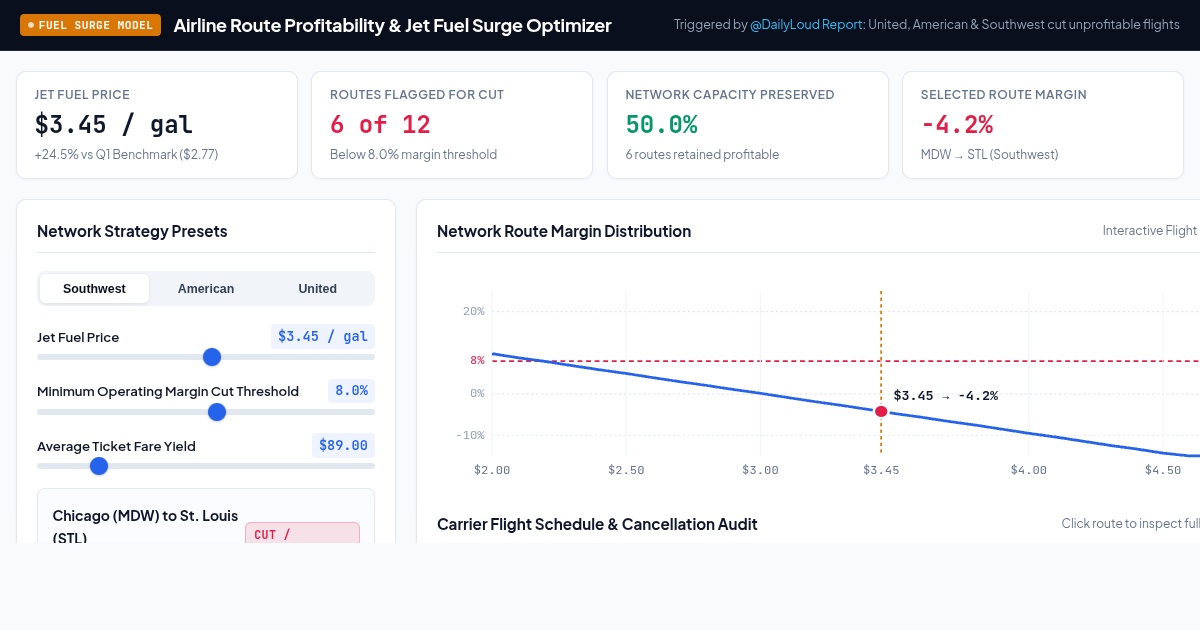1200x630 pixels.
Task: Adjust the Minimum Operating Margin Cut Threshold slider
Action: [x=206, y=412]
